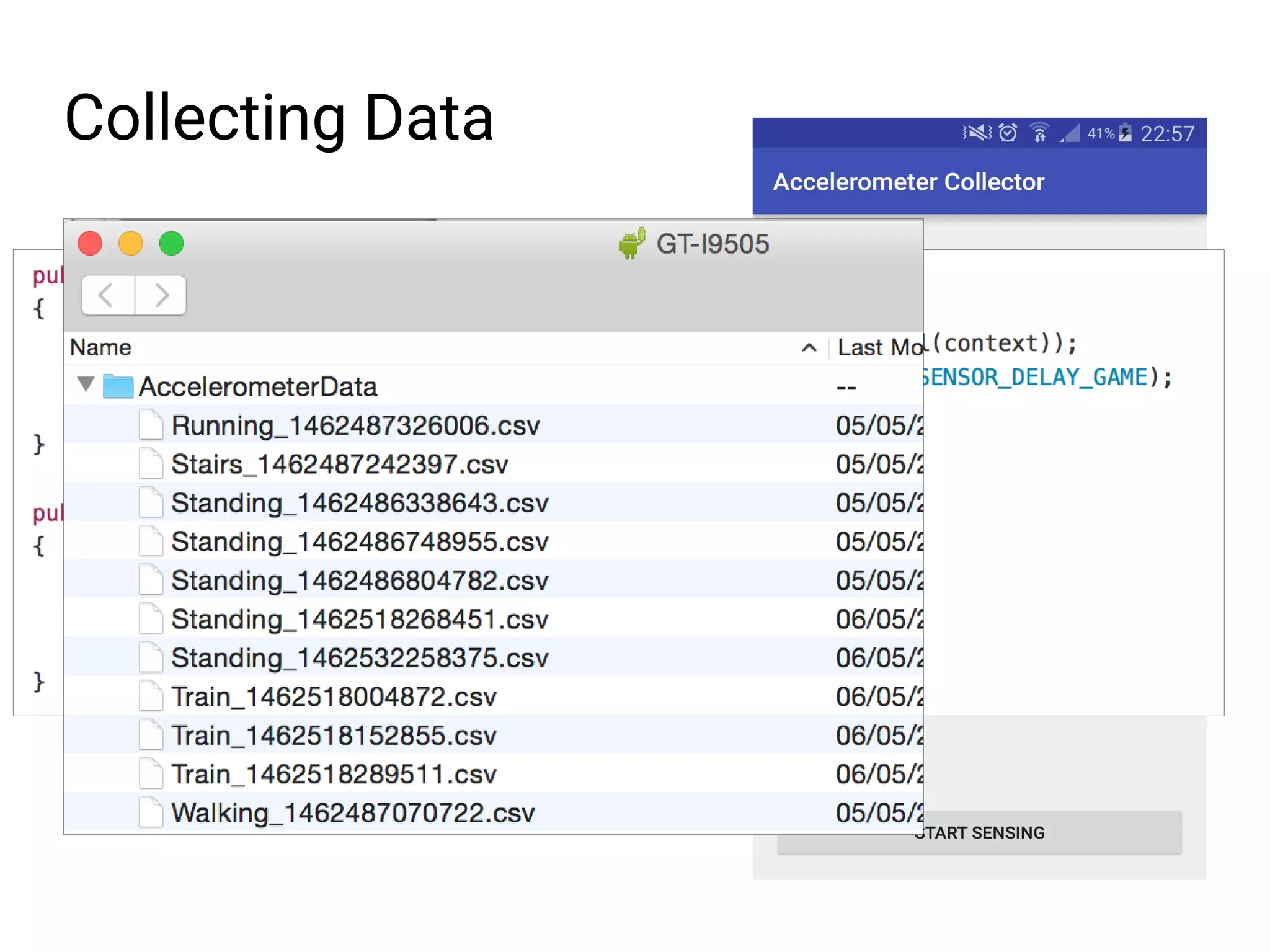1270x952 pixels.
Task: Click the AccelerometerData folder icon
Action: click(118, 386)
